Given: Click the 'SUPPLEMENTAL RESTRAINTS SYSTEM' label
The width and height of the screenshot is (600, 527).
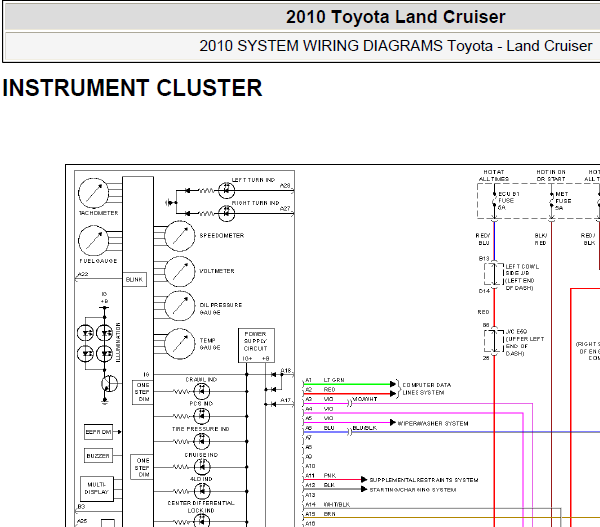Looking at the screenshot, I should click(x=424, y=480).
